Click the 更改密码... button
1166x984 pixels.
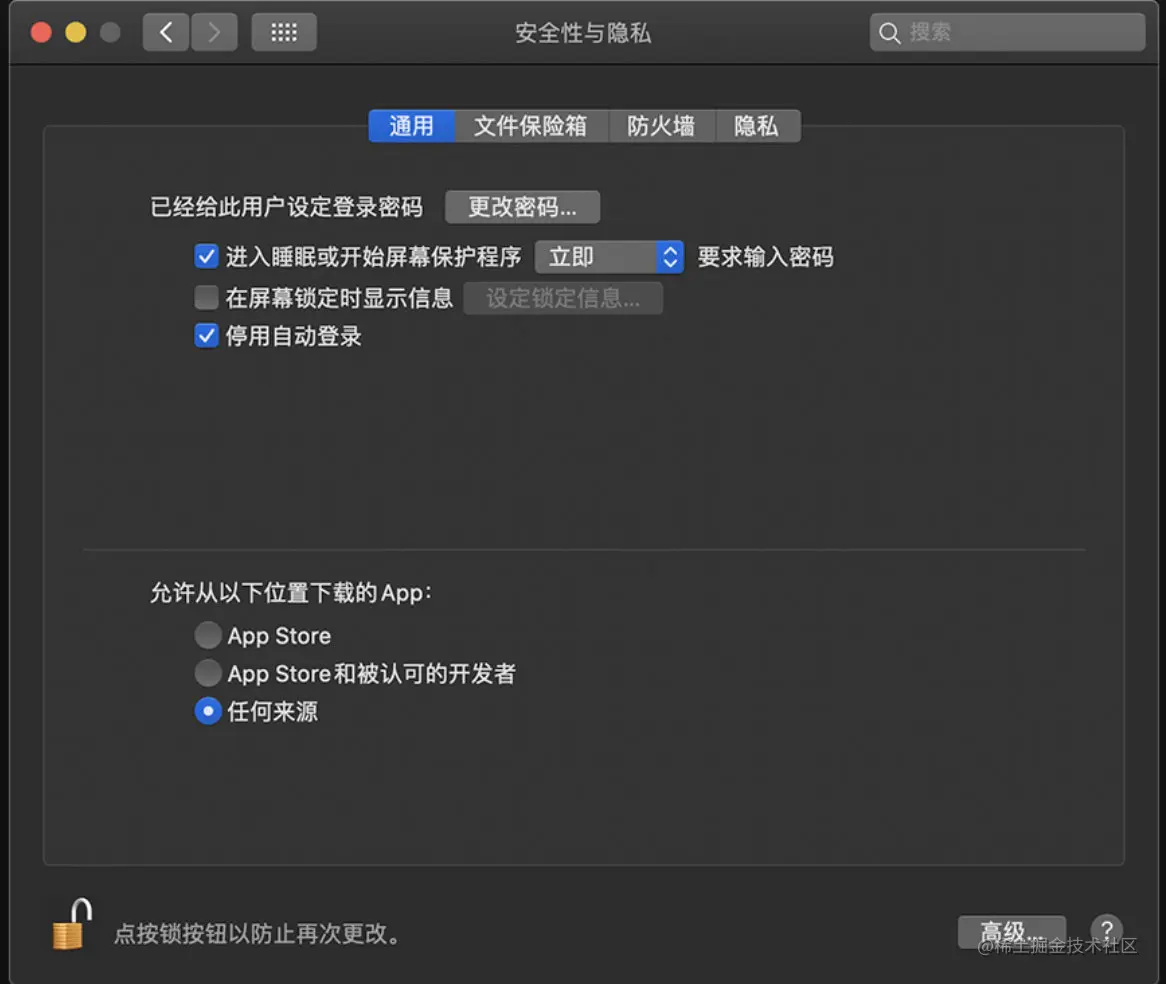pos(522,207)
